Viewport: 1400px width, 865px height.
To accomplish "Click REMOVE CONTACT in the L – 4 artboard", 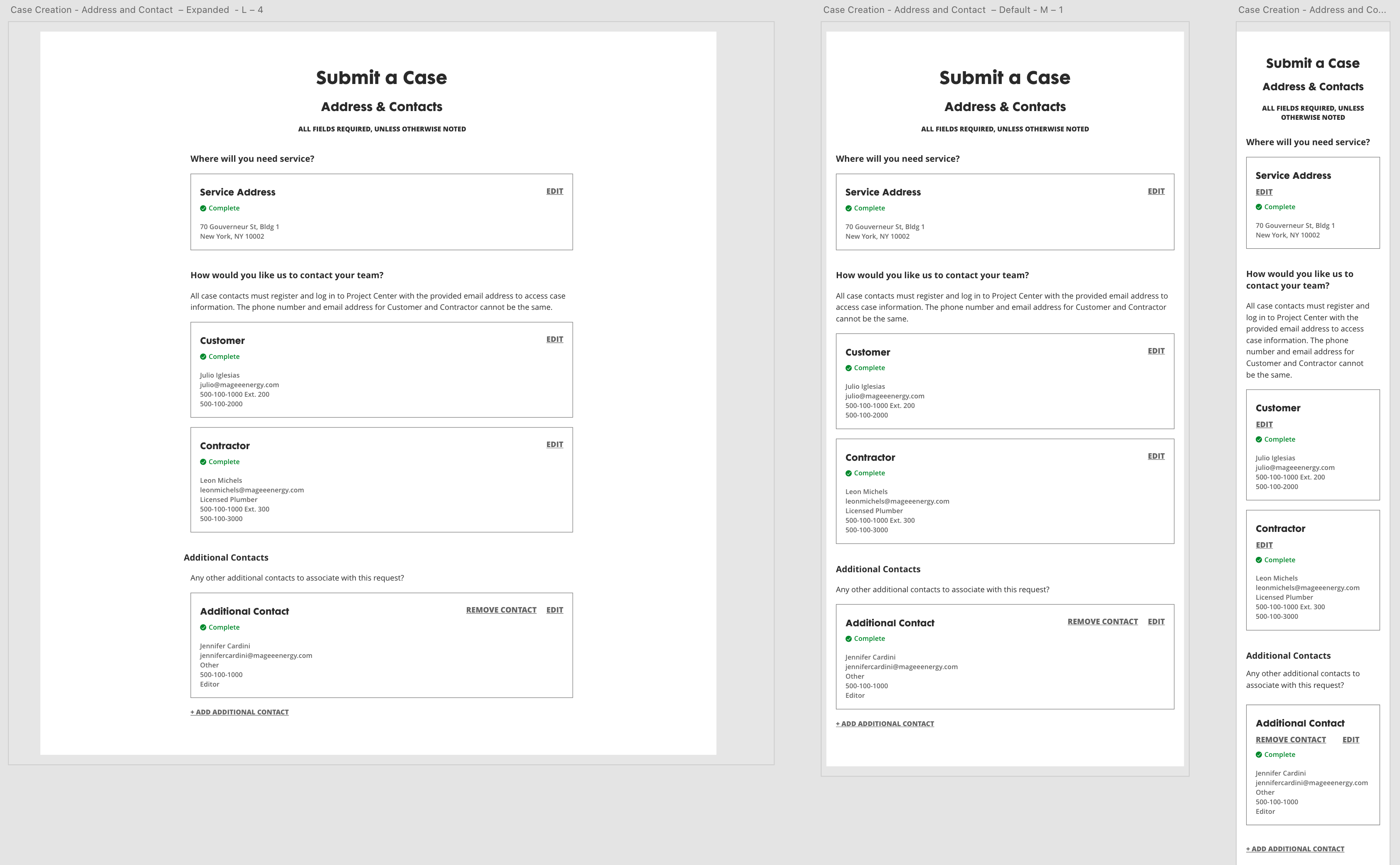I will [501, 610].
